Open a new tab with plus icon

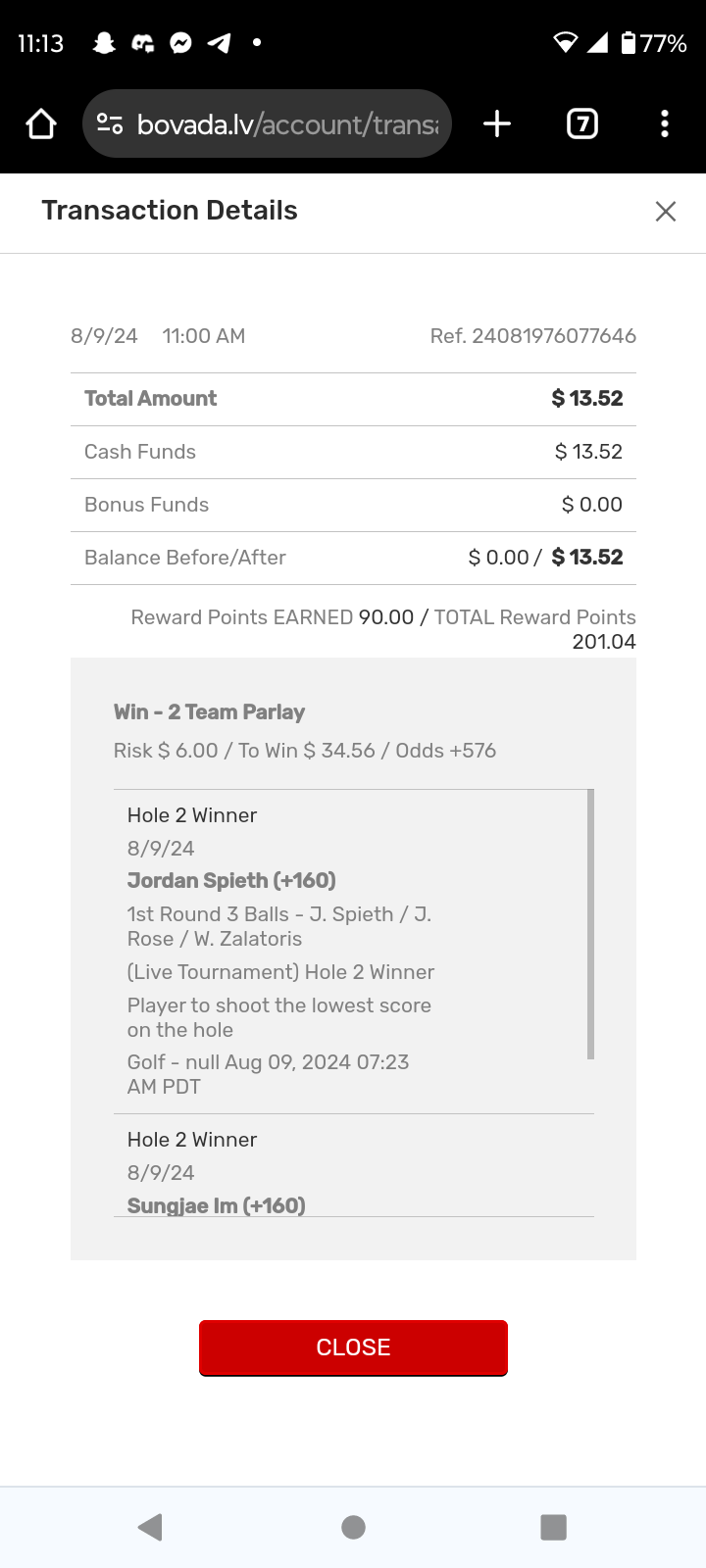[497, 124]
